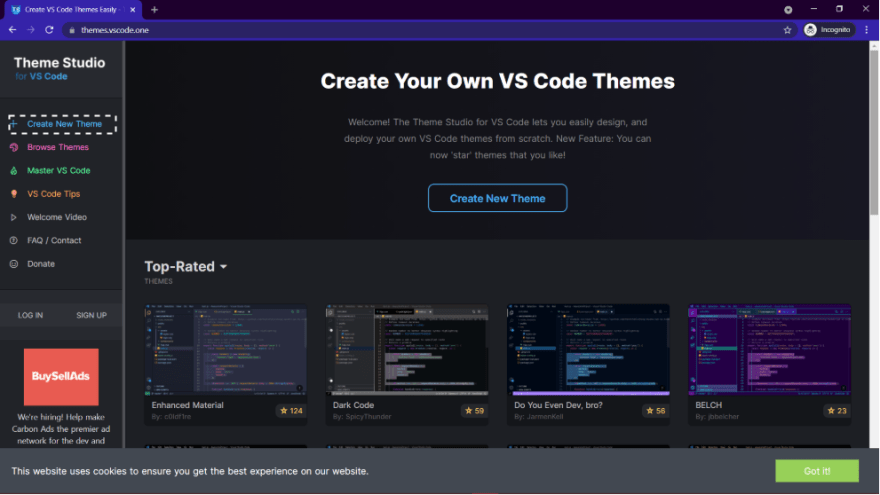
Task: Accept cookies with Got it! button
Action: point(817,471)
